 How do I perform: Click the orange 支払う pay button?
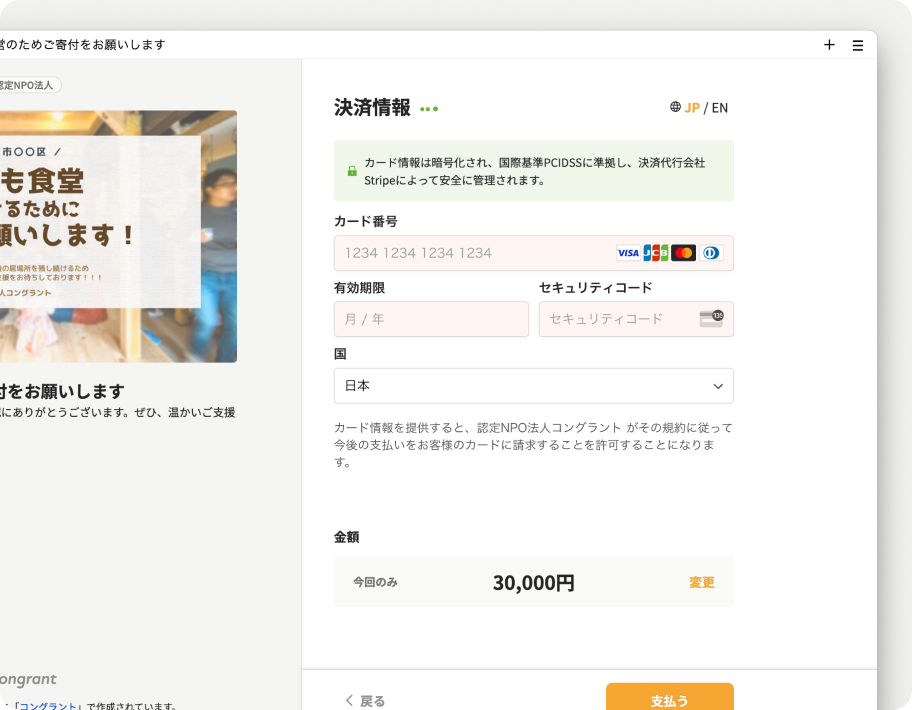pos(669,697)
